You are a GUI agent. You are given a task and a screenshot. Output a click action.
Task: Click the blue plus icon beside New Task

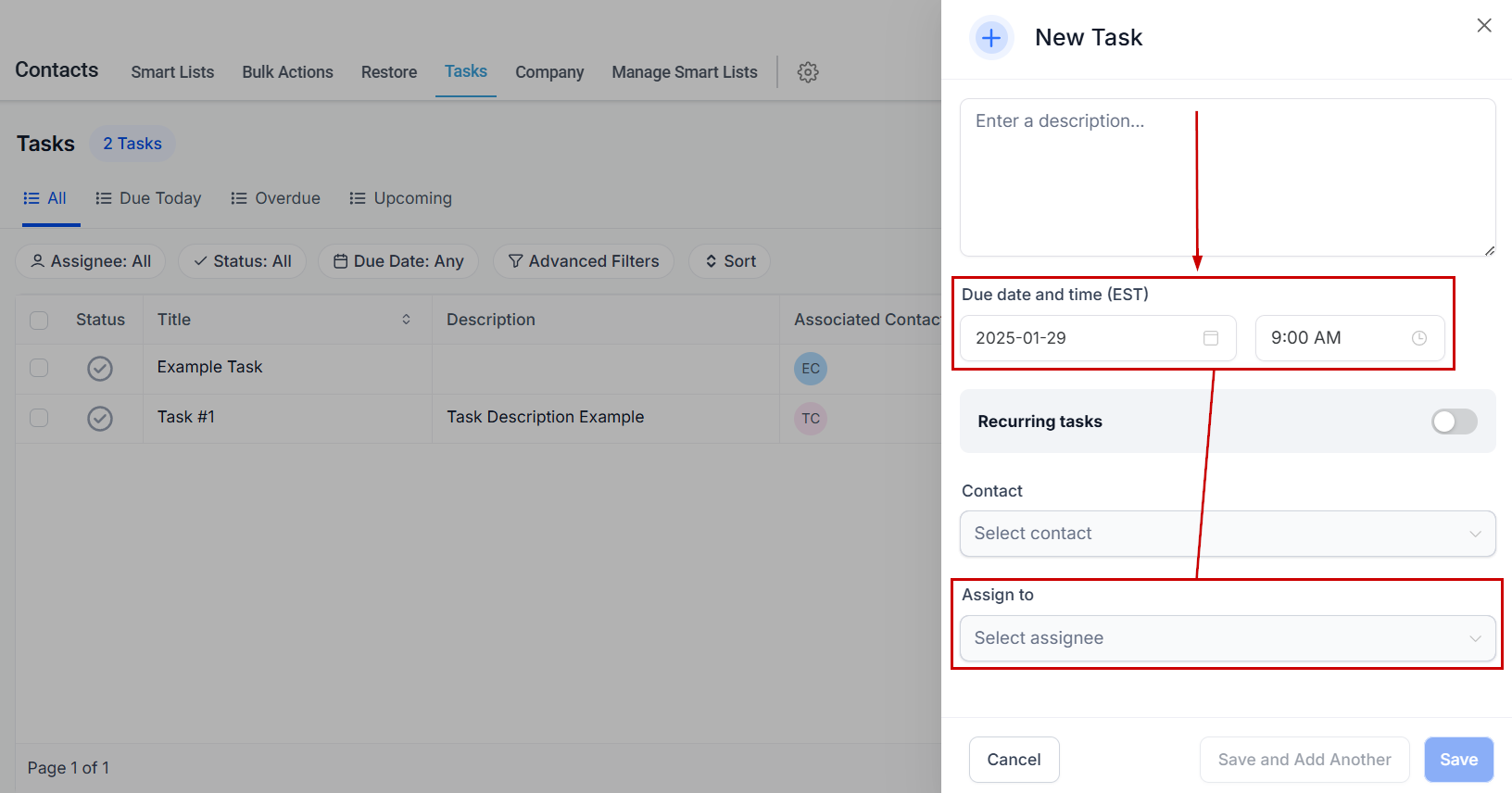991,38
